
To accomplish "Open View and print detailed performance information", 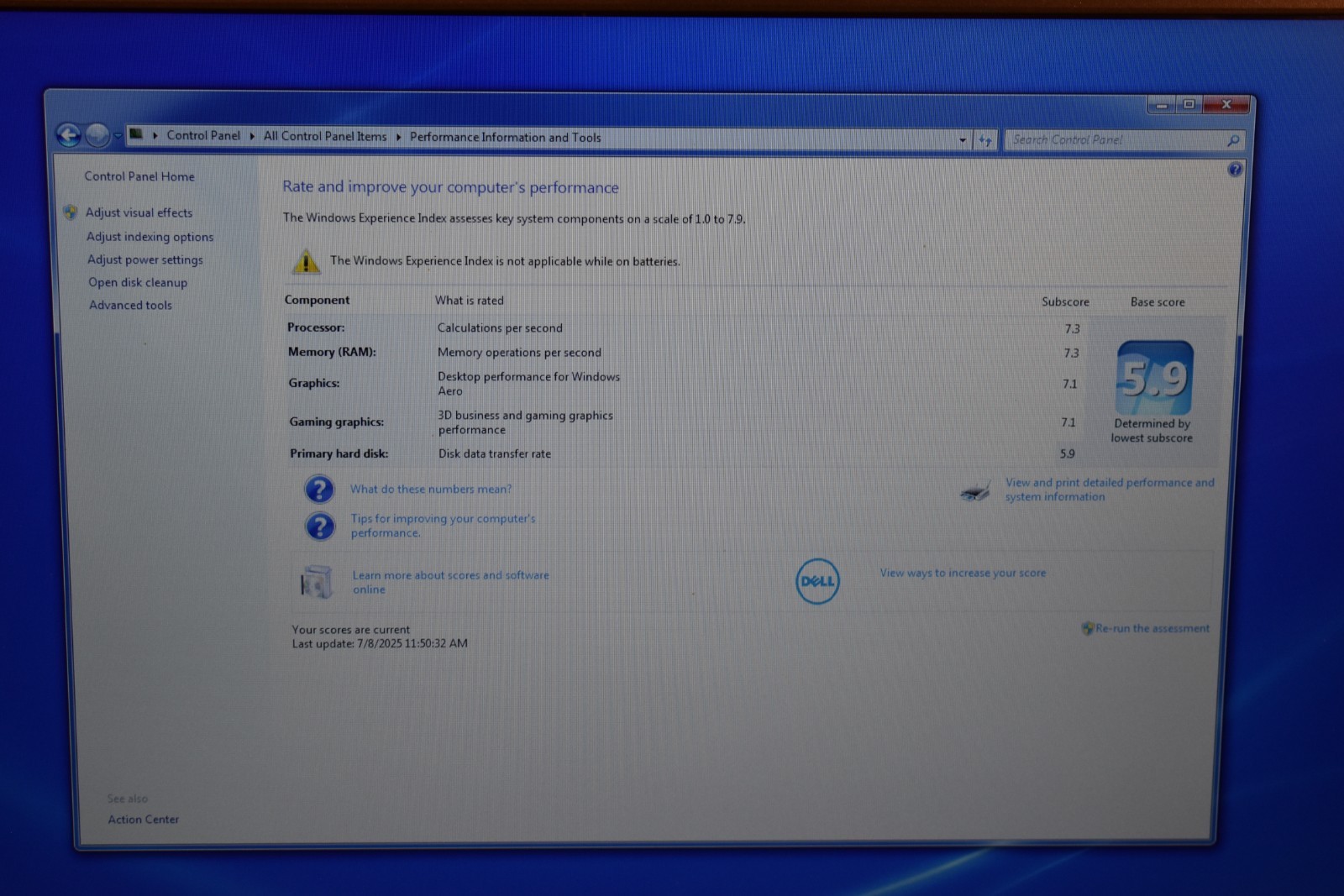I will coord(1110,490).
